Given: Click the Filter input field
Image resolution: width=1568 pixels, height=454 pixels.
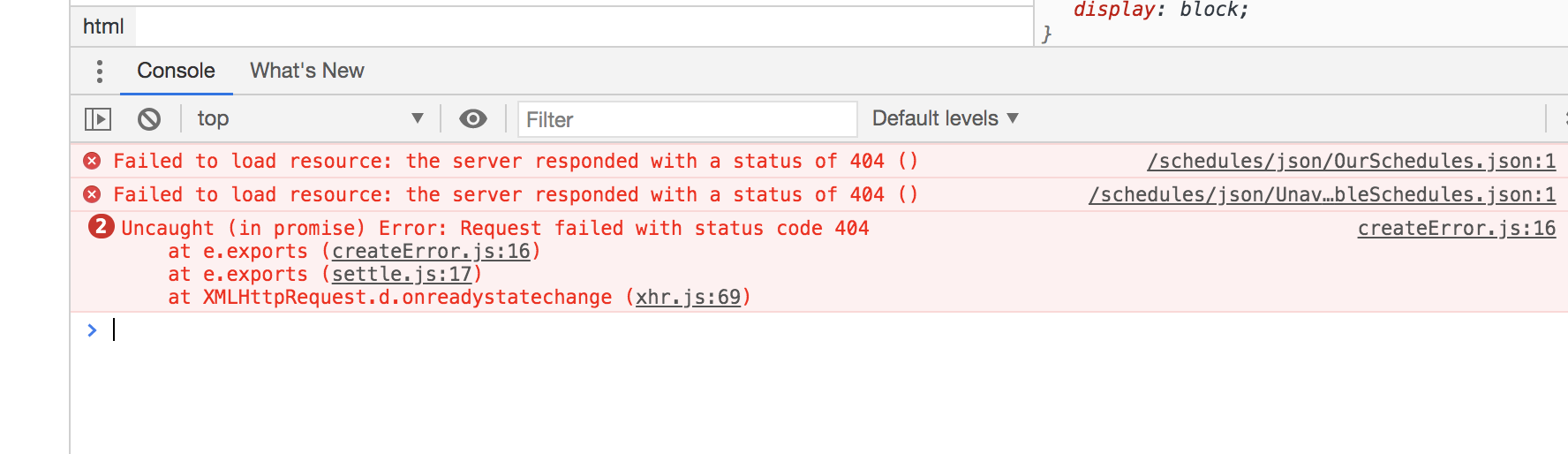Looking at the screenshot, I should click(687, 119).
